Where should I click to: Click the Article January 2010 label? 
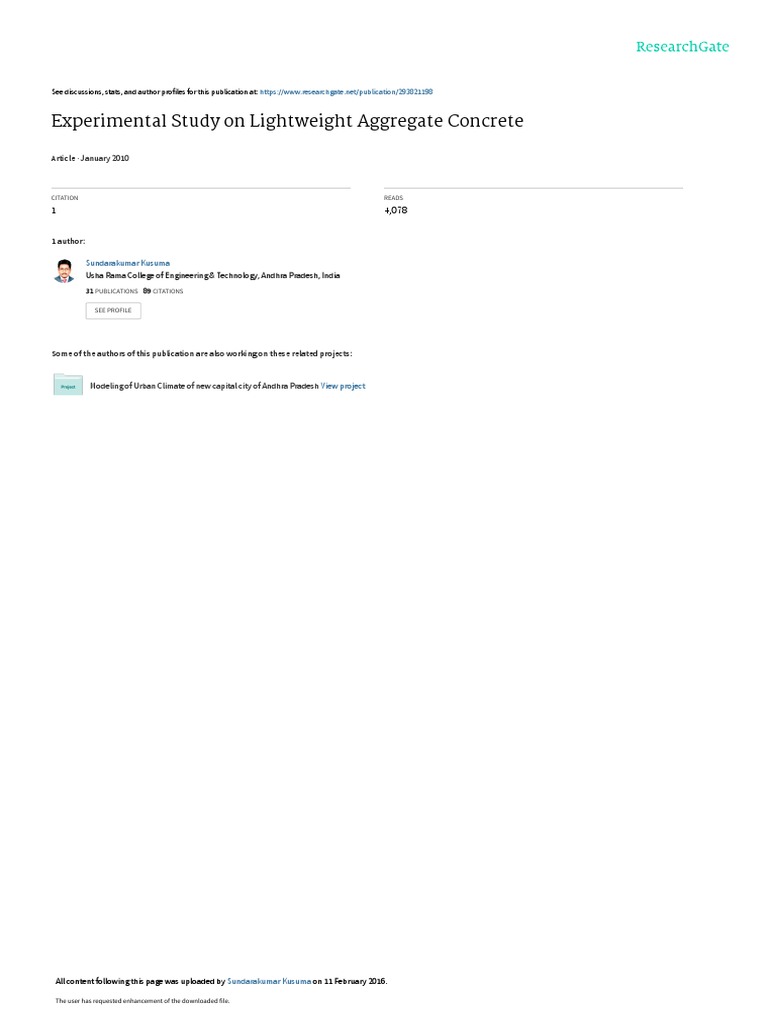[x=90, y=158]
